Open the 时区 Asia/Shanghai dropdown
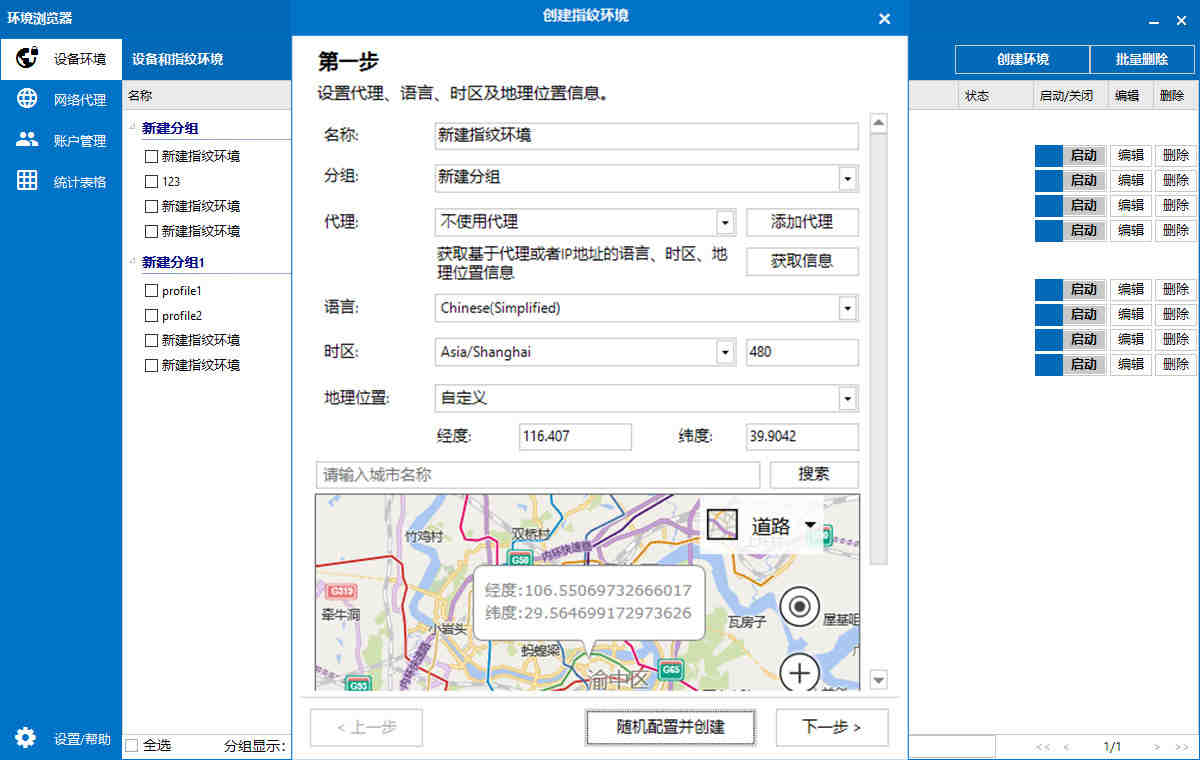Screen dimensions: 1200x760 point(725,352)
